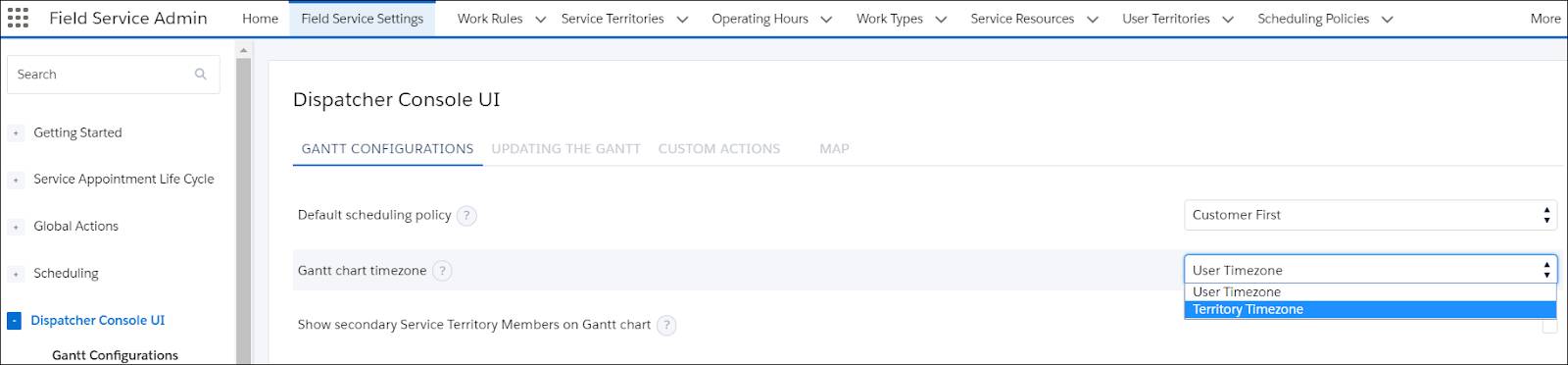
Task: Click the sidebar Search field
Action: [x=113, y=75]
